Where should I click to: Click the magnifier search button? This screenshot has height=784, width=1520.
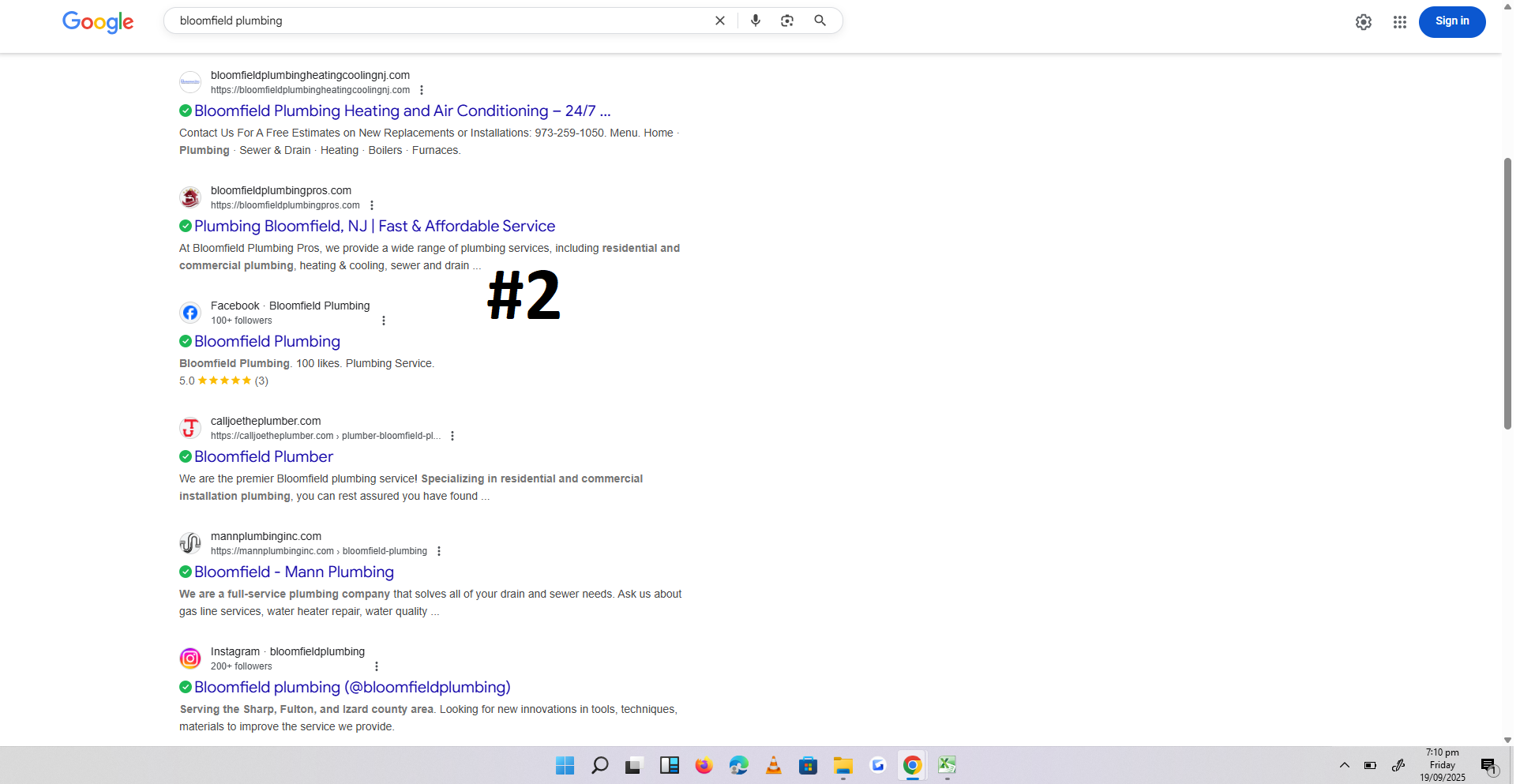[820, 21]
